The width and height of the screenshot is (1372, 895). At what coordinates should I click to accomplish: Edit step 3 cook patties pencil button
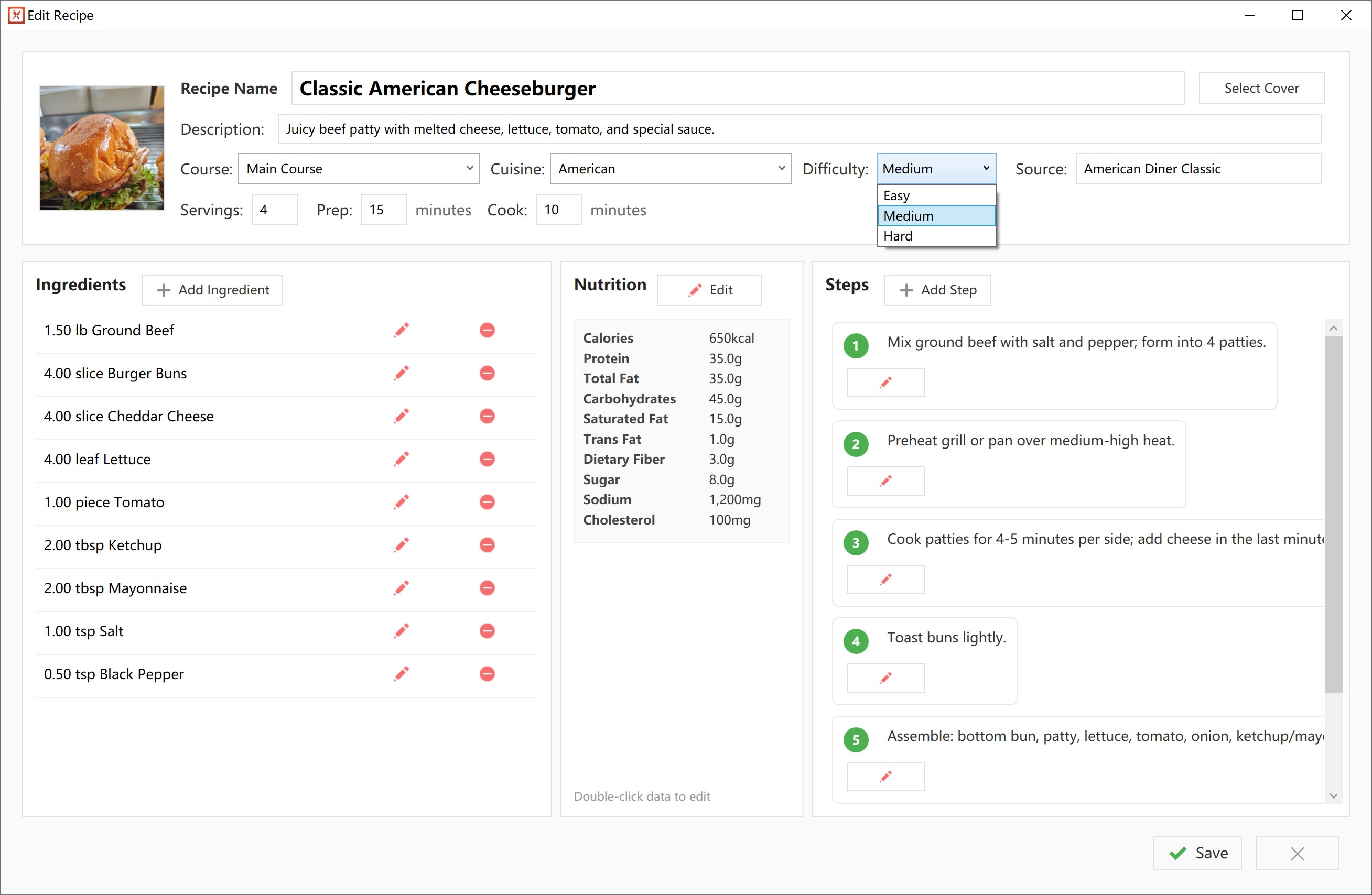(x=885, y=580)
